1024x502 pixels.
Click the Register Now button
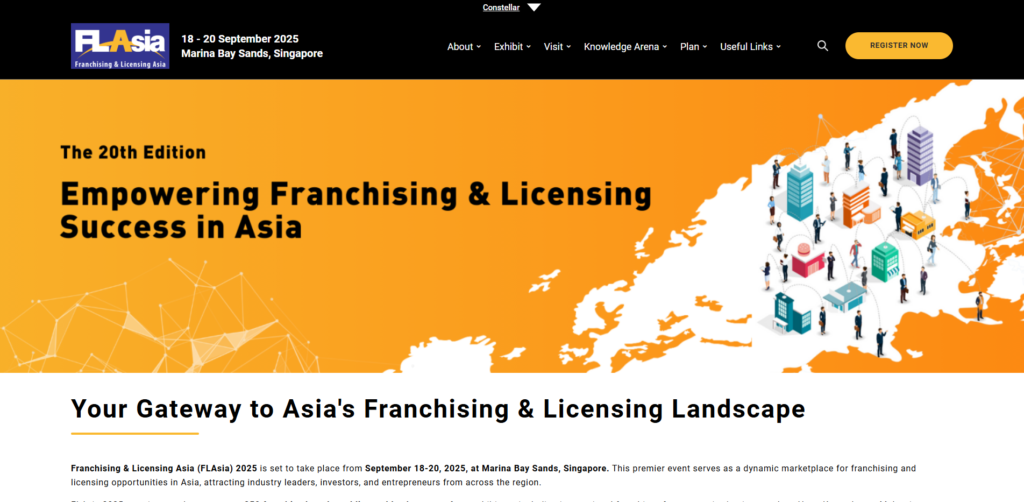coord(899,46)
